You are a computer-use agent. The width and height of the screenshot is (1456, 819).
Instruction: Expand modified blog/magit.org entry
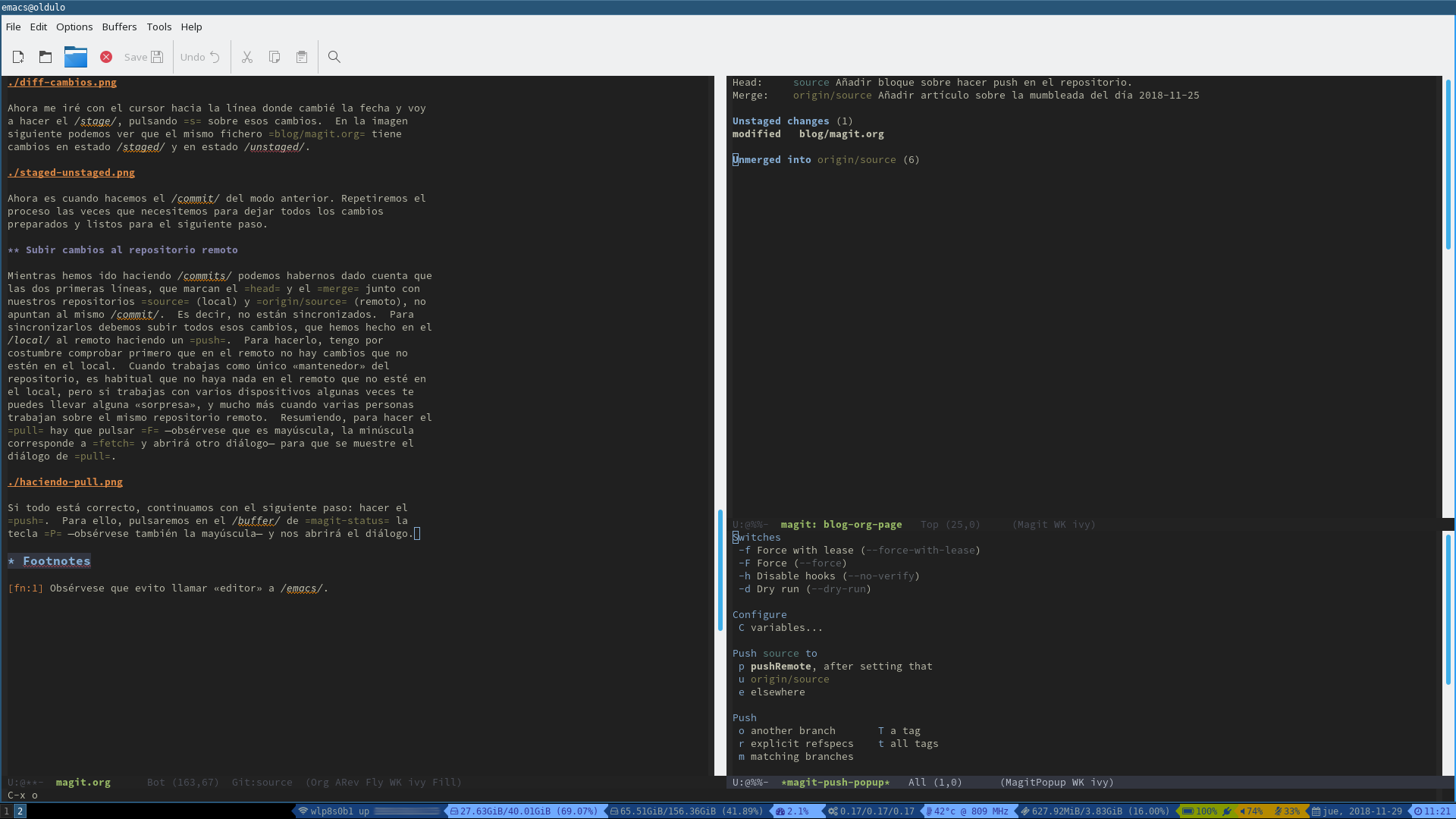[x=808, y=133]
